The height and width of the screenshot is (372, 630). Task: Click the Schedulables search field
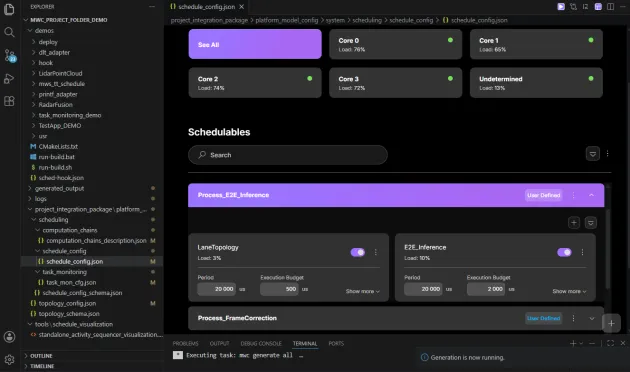[288, 155]
